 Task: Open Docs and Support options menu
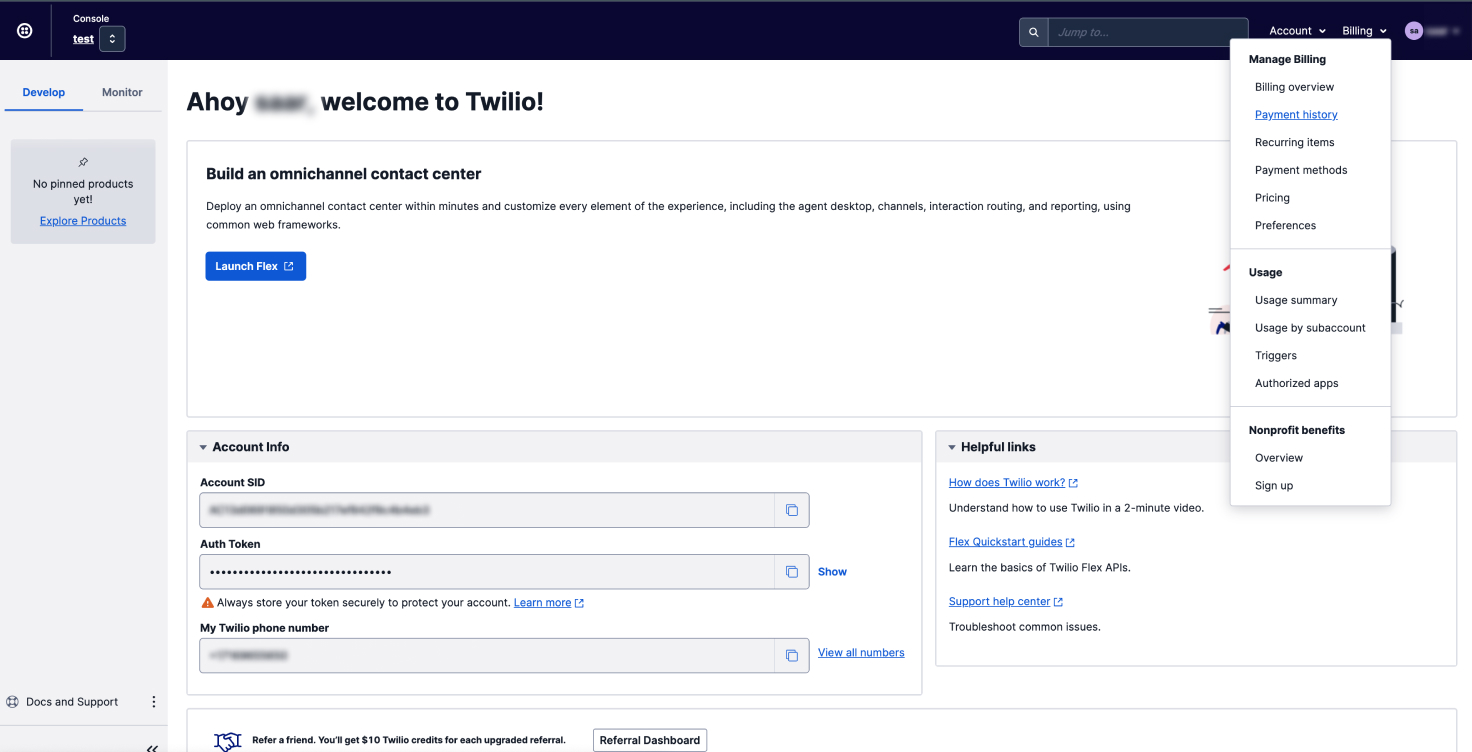click(154, 702)
